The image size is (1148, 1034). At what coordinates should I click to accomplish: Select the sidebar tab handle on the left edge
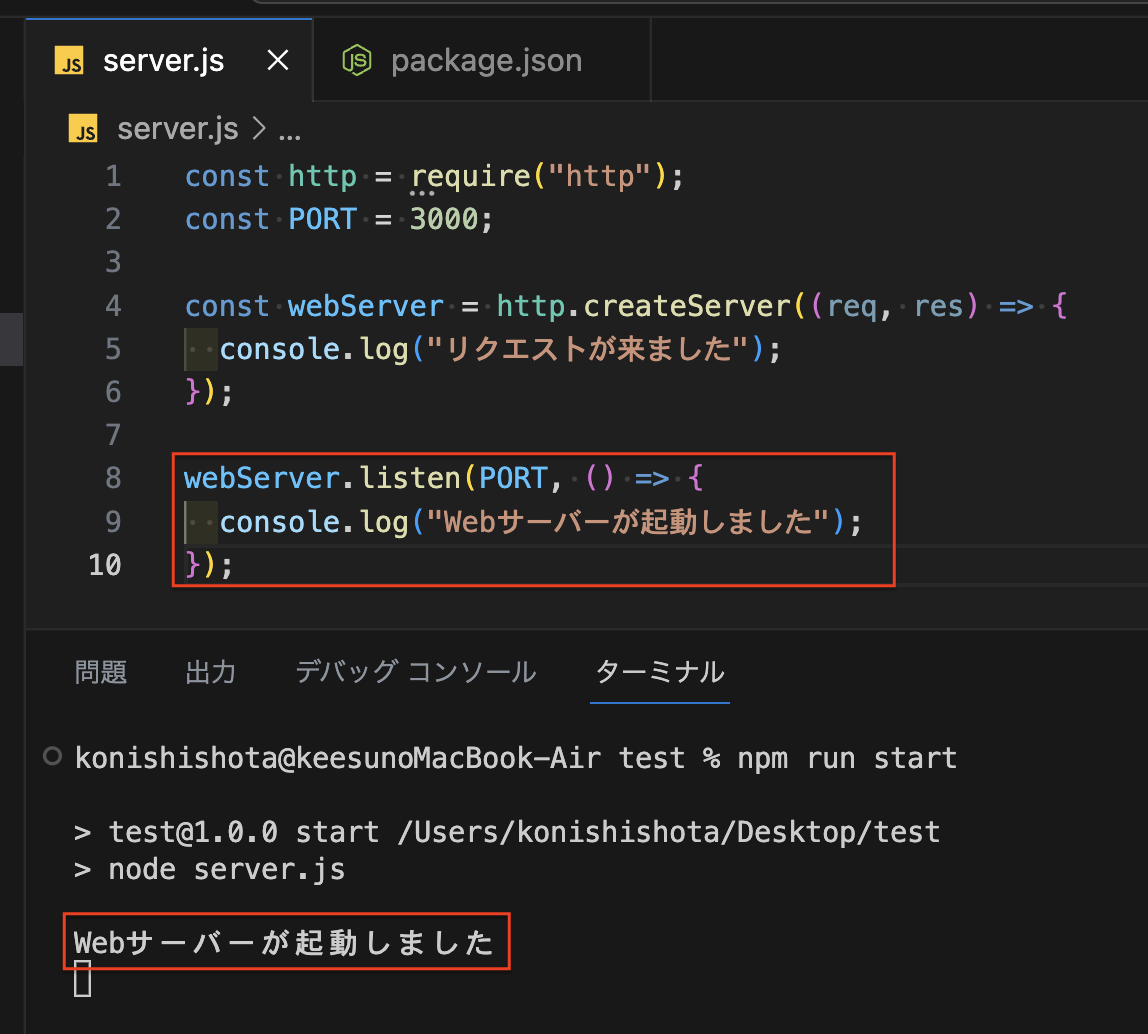tap(10, 340)
